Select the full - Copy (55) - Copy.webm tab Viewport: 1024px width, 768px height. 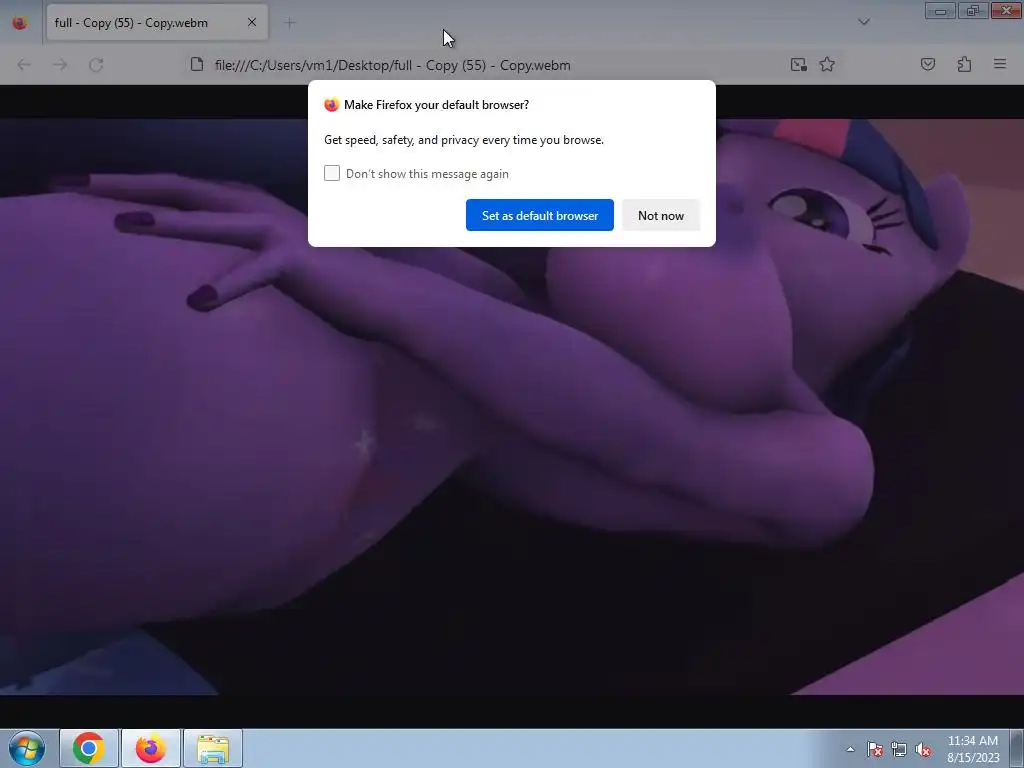[x=157, y=22]
